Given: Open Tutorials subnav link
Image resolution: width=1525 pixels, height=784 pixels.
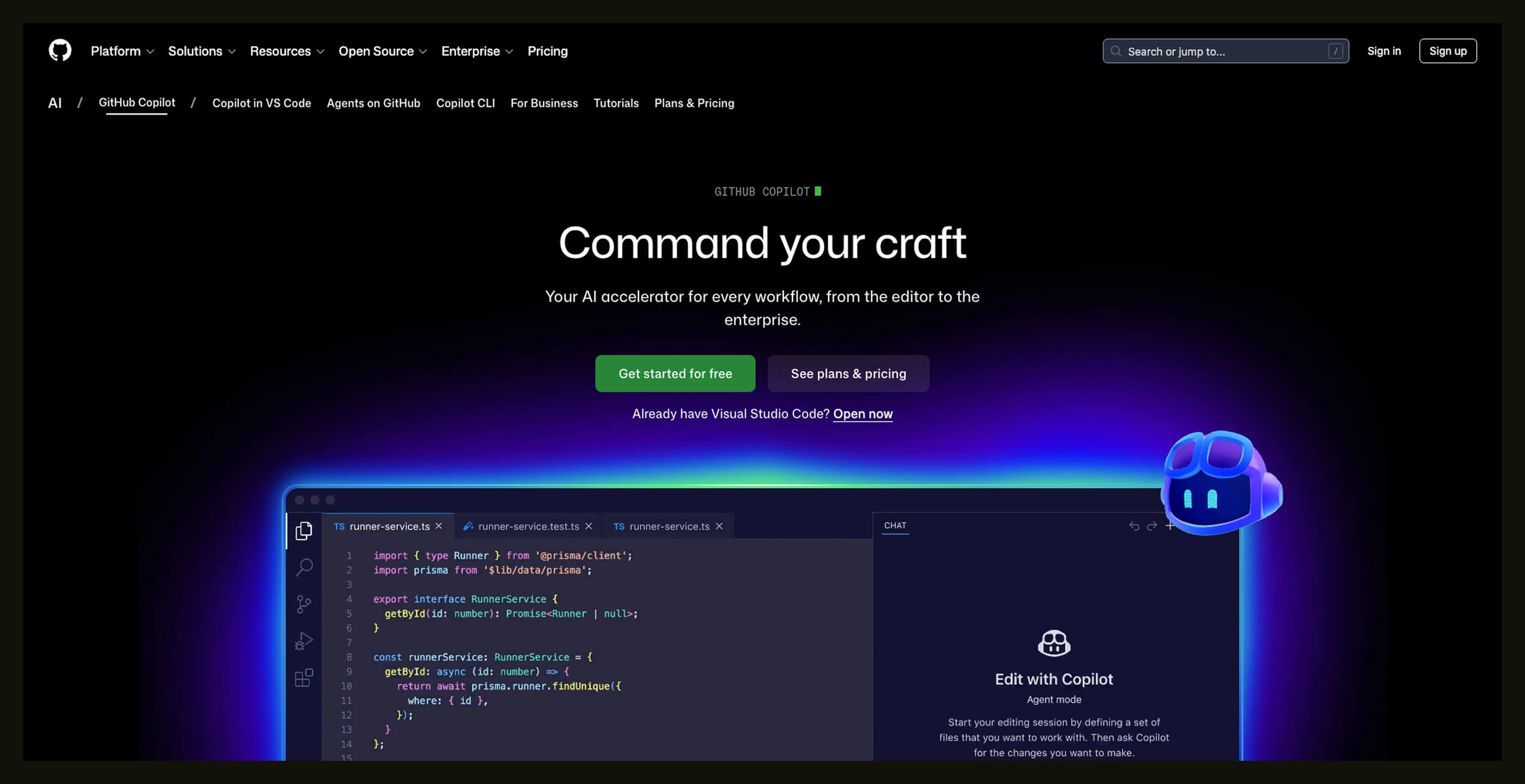Looking at the screenshot, I should (616, 103).
